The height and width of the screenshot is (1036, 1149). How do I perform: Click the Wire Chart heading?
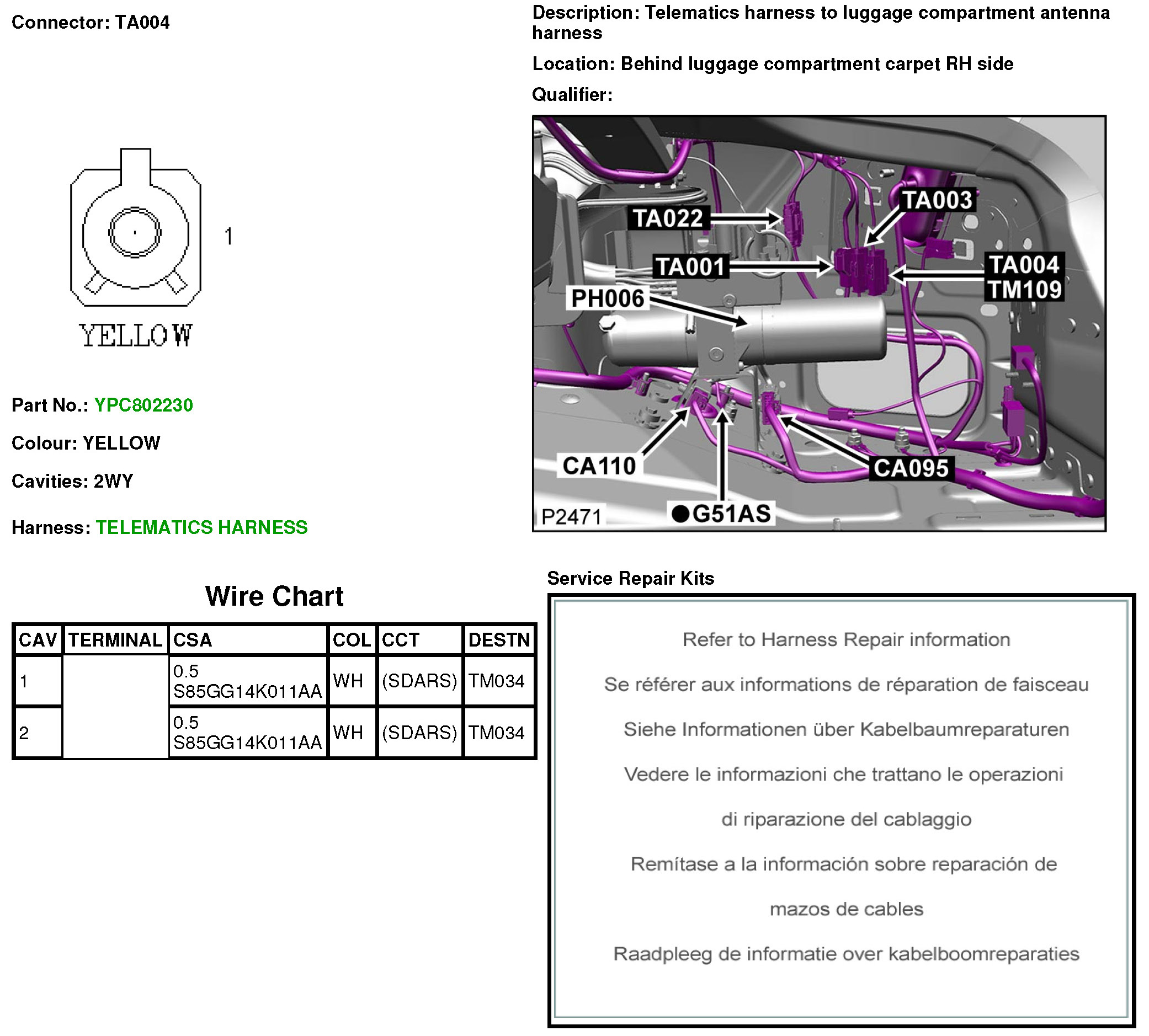coord(274,596)
